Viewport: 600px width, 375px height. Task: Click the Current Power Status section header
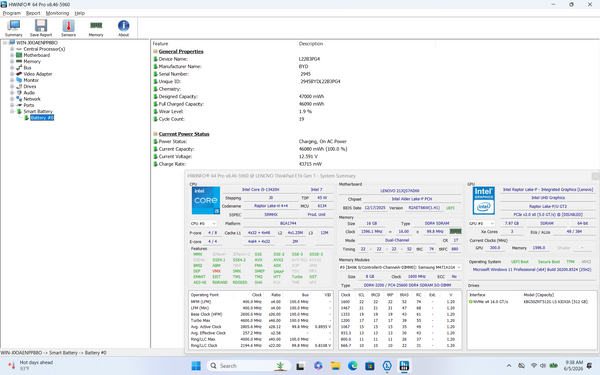pos(184,134)
